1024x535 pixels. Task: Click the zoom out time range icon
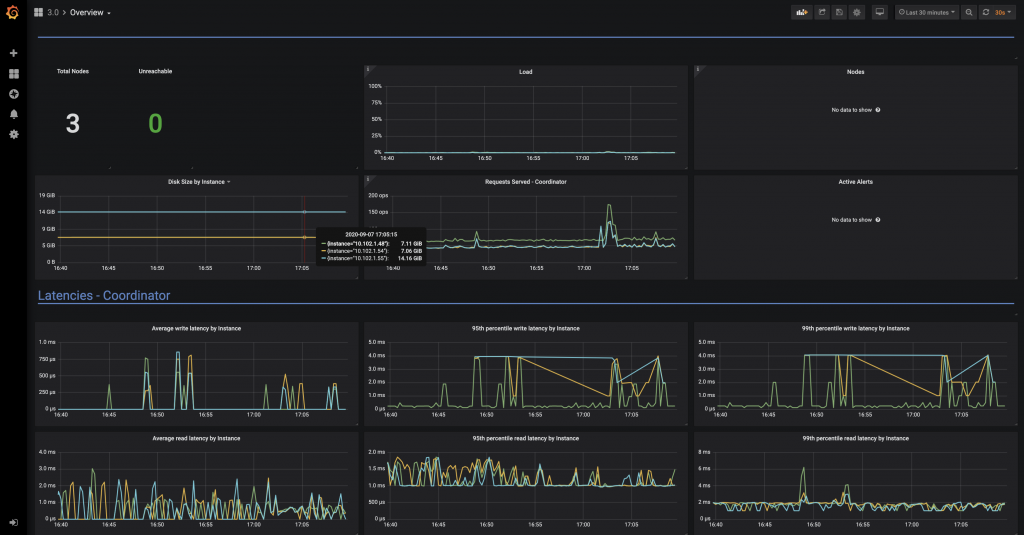(969, 12)
